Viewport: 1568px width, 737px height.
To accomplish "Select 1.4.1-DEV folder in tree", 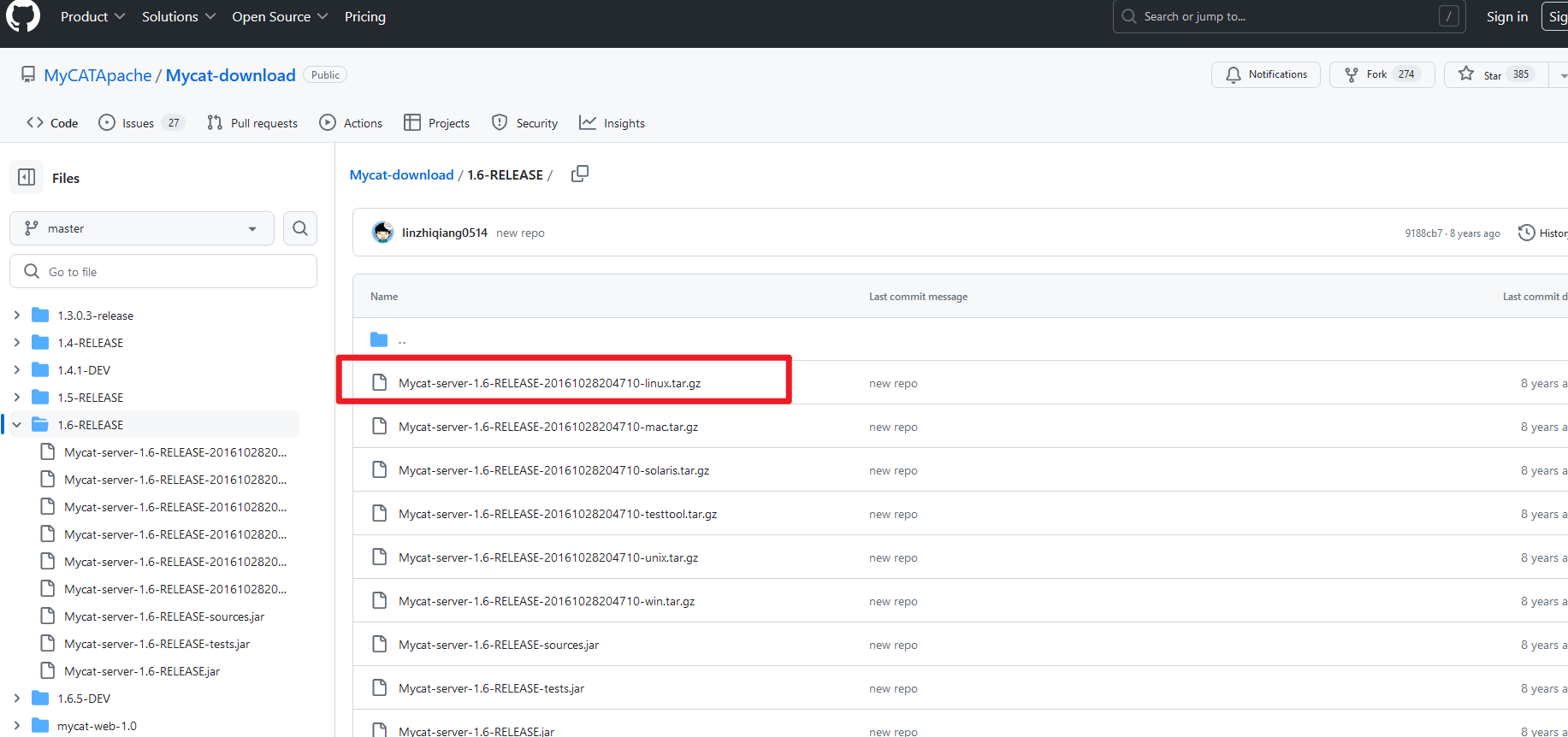I will coord(84,369).
